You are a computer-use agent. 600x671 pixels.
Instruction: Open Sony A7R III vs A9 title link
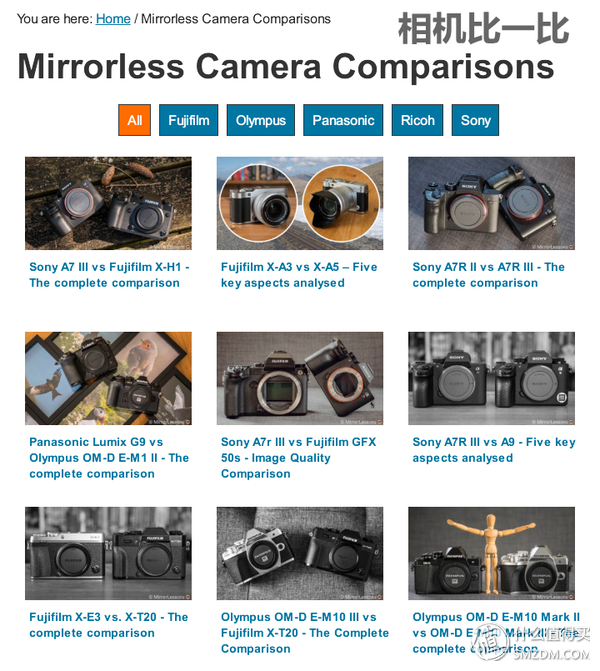click(494, 450)
